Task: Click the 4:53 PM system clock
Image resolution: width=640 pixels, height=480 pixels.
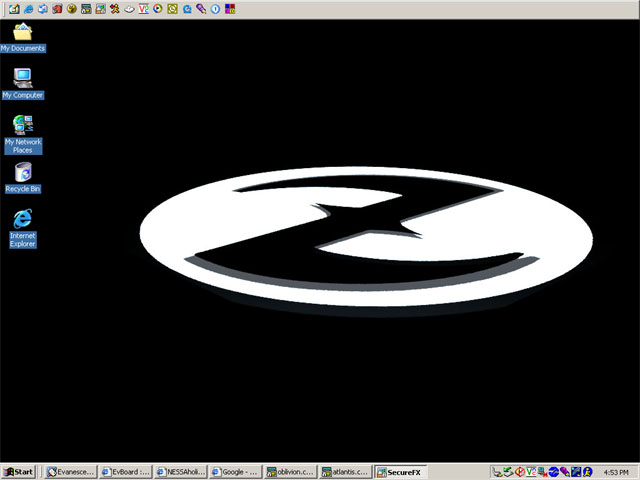Action: [616, 473]
